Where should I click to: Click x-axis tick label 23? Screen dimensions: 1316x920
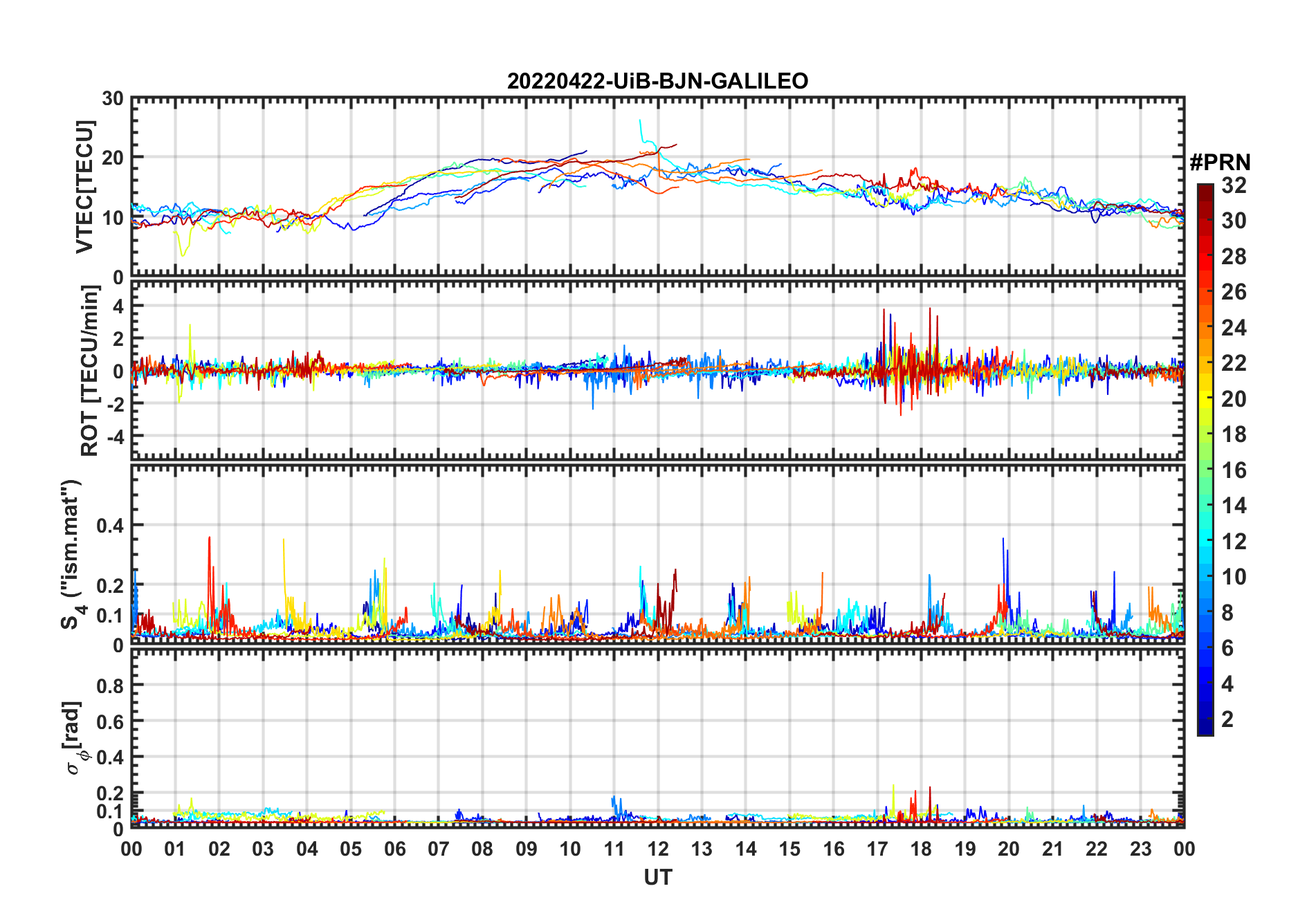[1140, 849]
